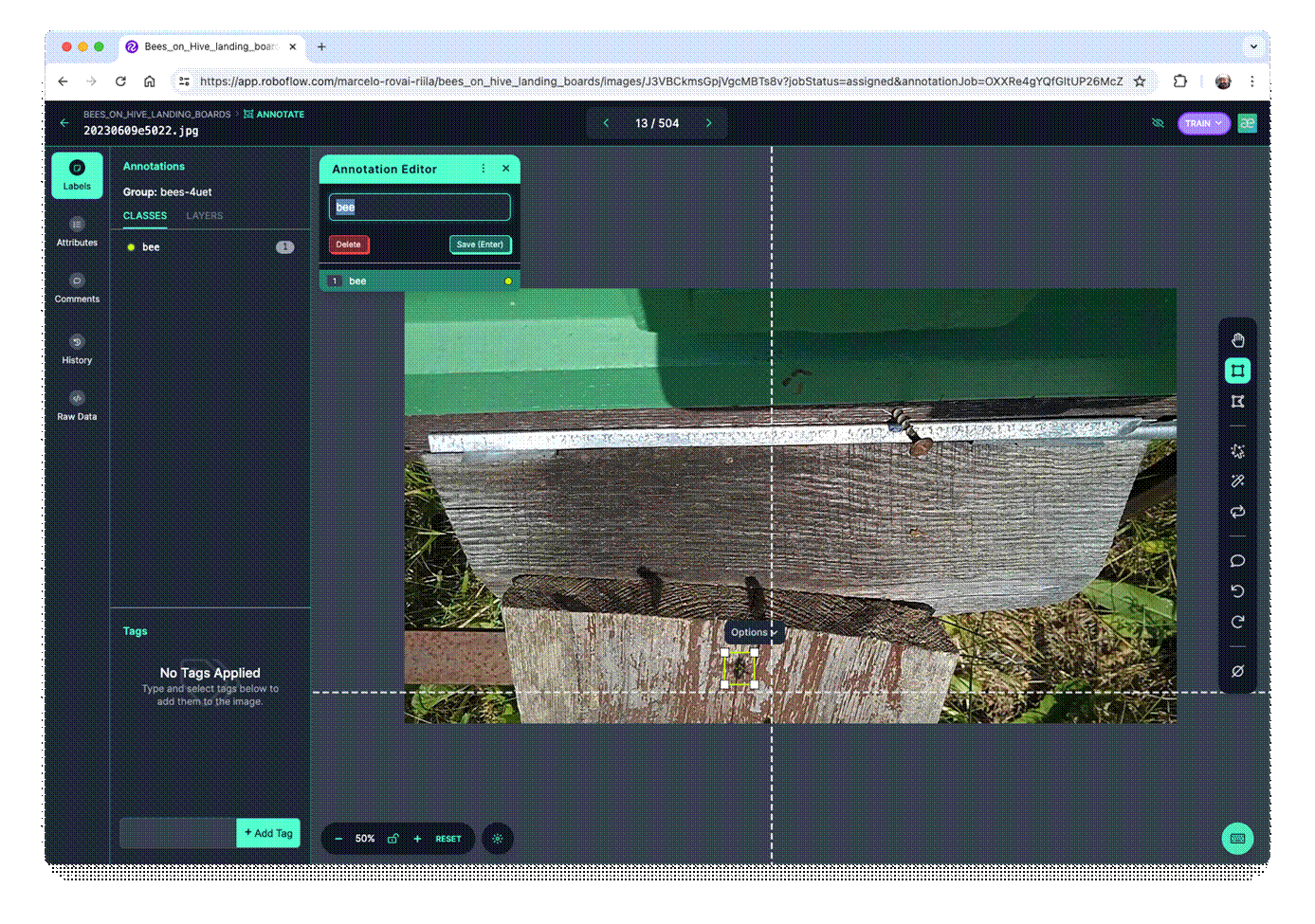Screen dimensions: 1315x924
Task: Open the Label Assist tool
Action: click(1237, 480)
